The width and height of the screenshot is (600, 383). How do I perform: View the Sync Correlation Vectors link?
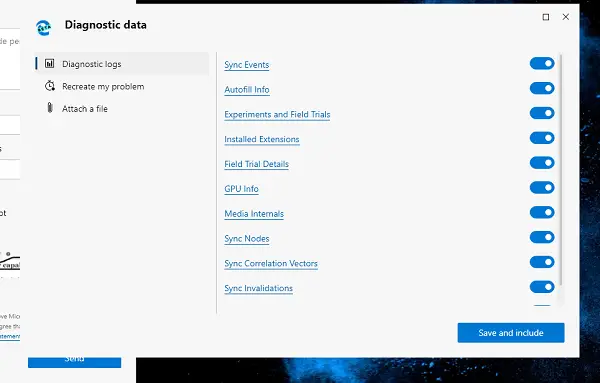coord(271,264)
